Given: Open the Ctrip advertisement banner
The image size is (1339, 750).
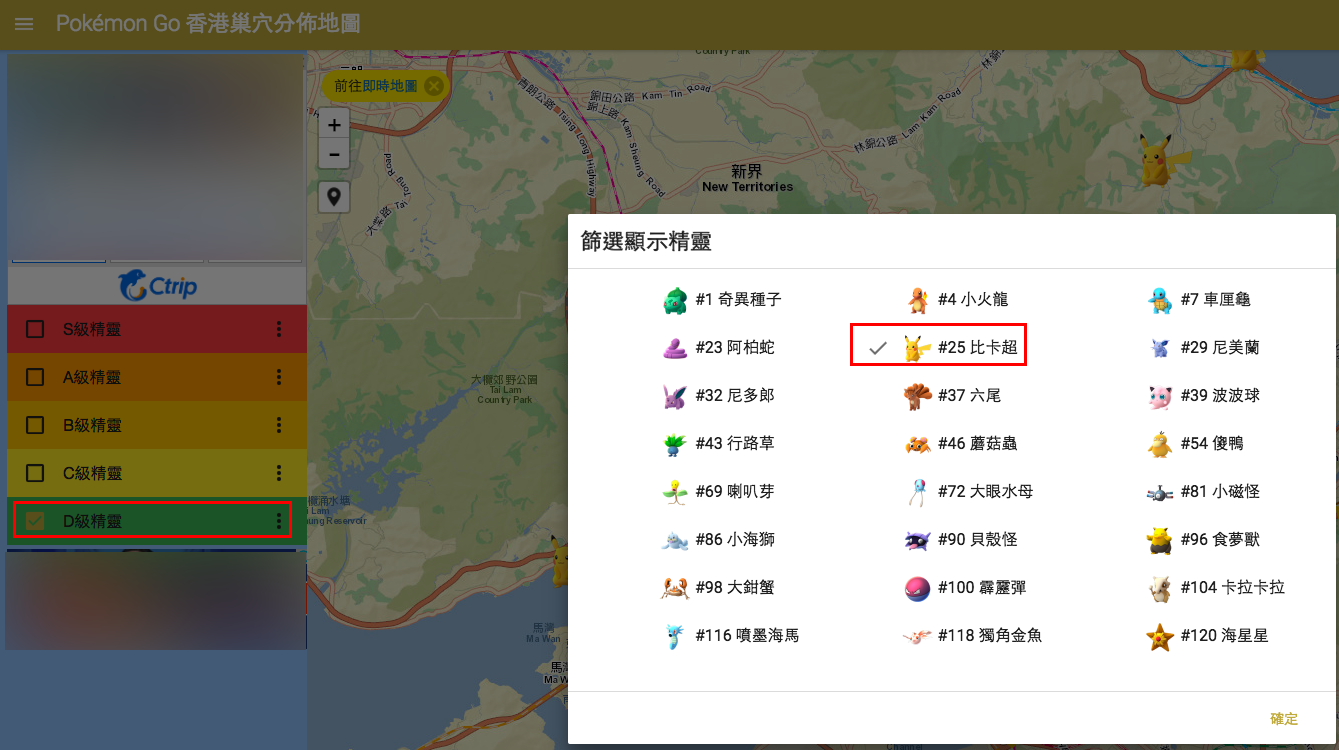Looking at the screenshot, I should pos(157,286).
